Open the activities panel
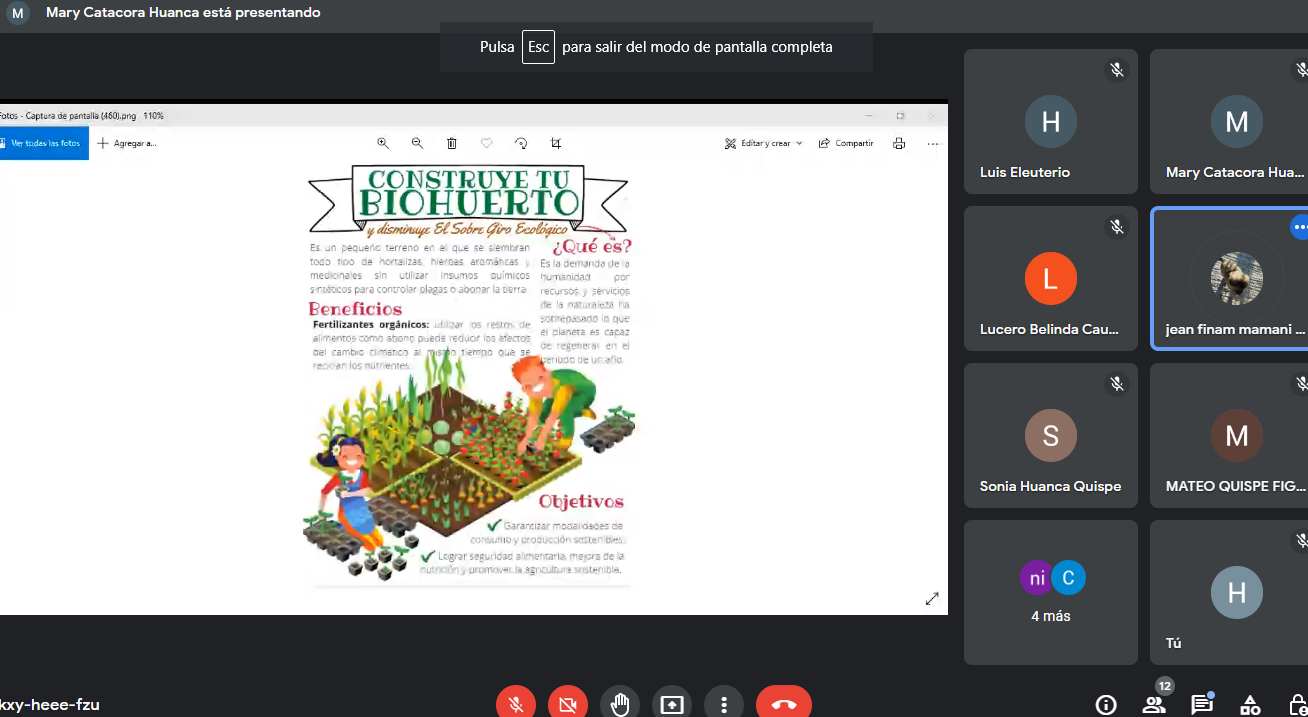The height and width of the screenshot is (717, 1308). (1250, 704)
